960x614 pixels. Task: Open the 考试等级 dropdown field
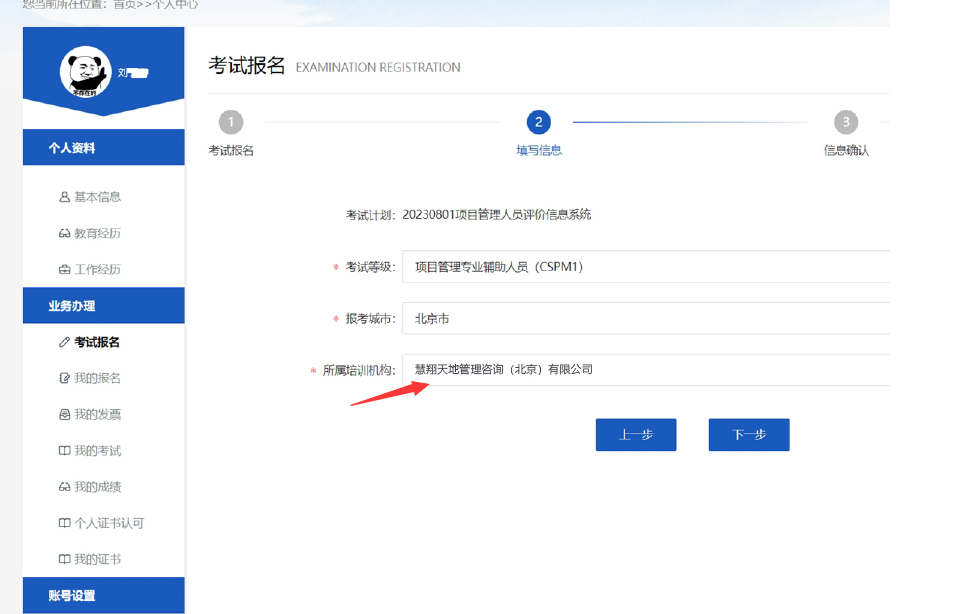coord(646,267)
